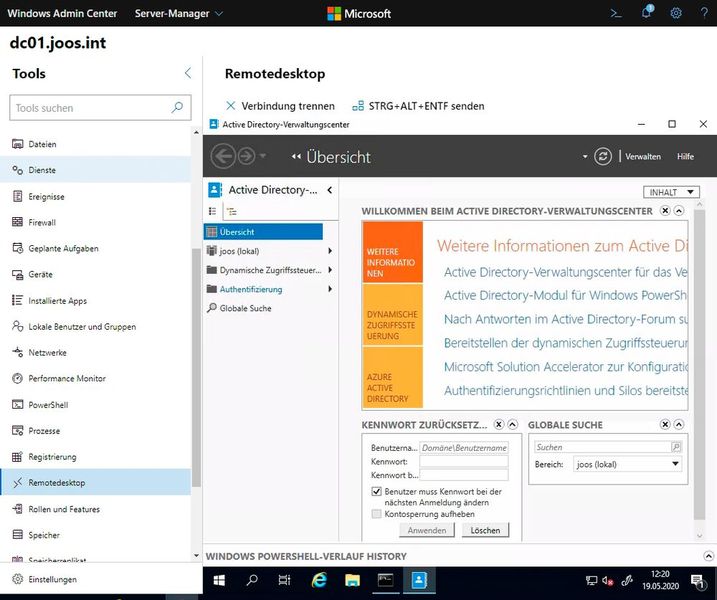Open Performance Monitor tool

[95, 378]
